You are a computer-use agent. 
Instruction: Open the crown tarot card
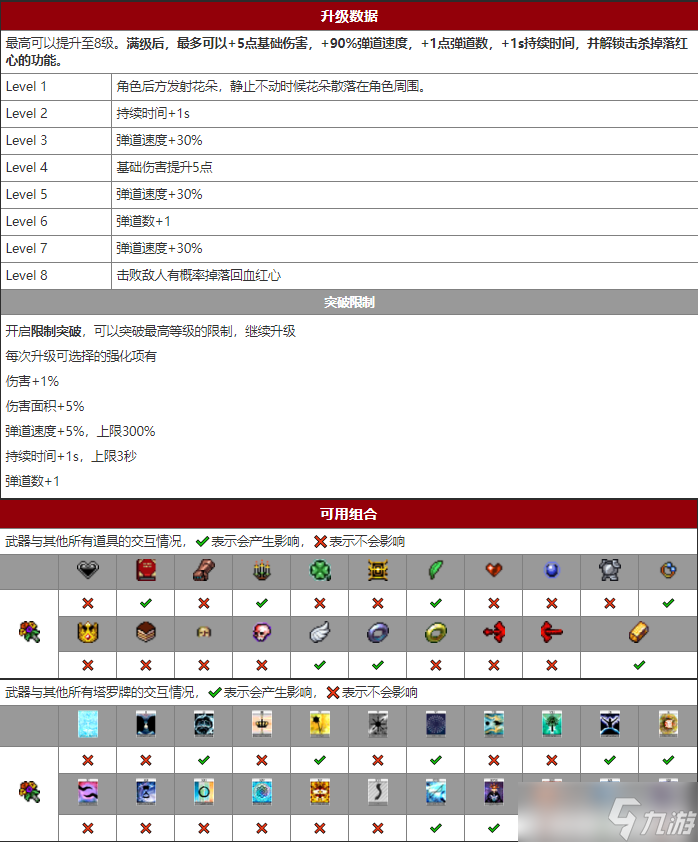[261, 724]
